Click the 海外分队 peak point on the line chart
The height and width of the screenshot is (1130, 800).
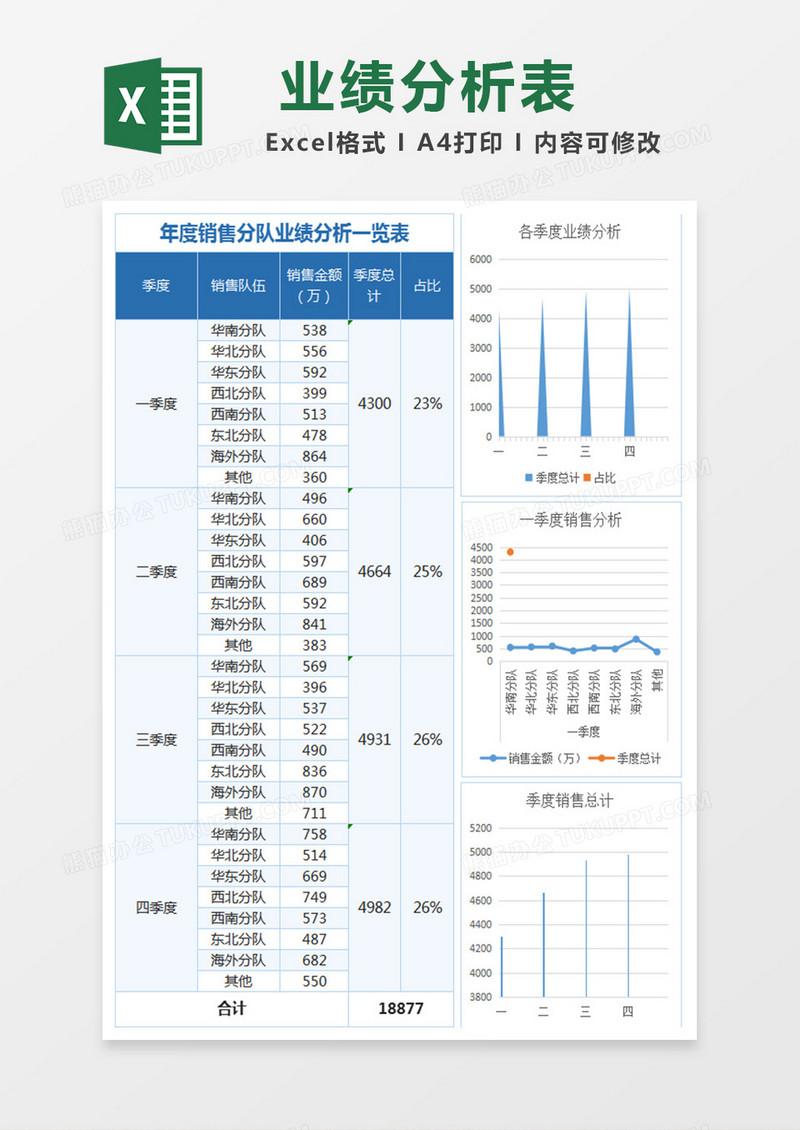(636, 639)
